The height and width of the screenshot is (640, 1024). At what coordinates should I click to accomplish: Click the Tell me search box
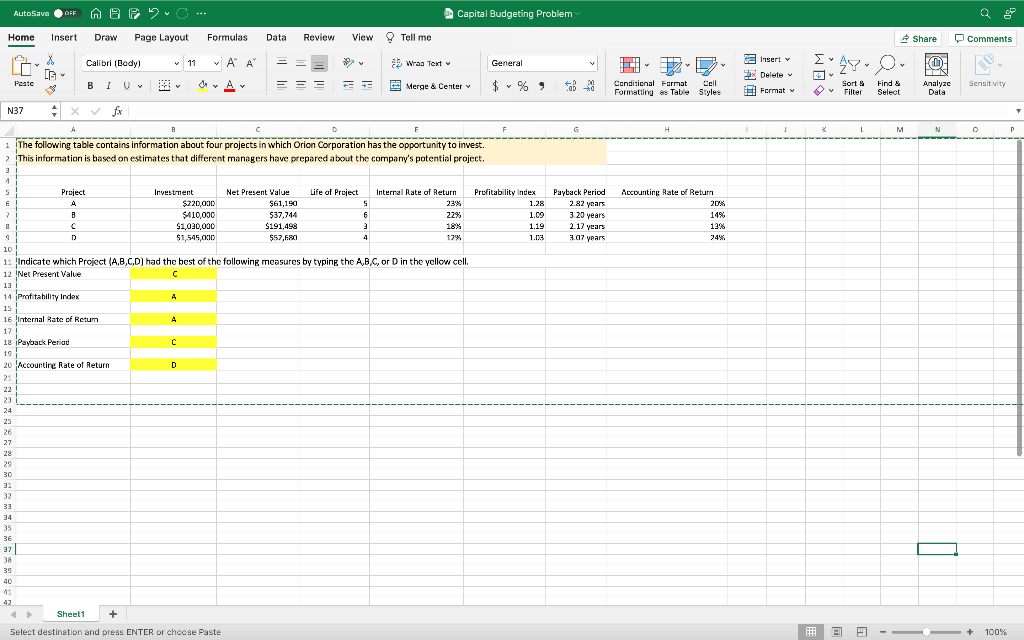click(x=409, y=38)
